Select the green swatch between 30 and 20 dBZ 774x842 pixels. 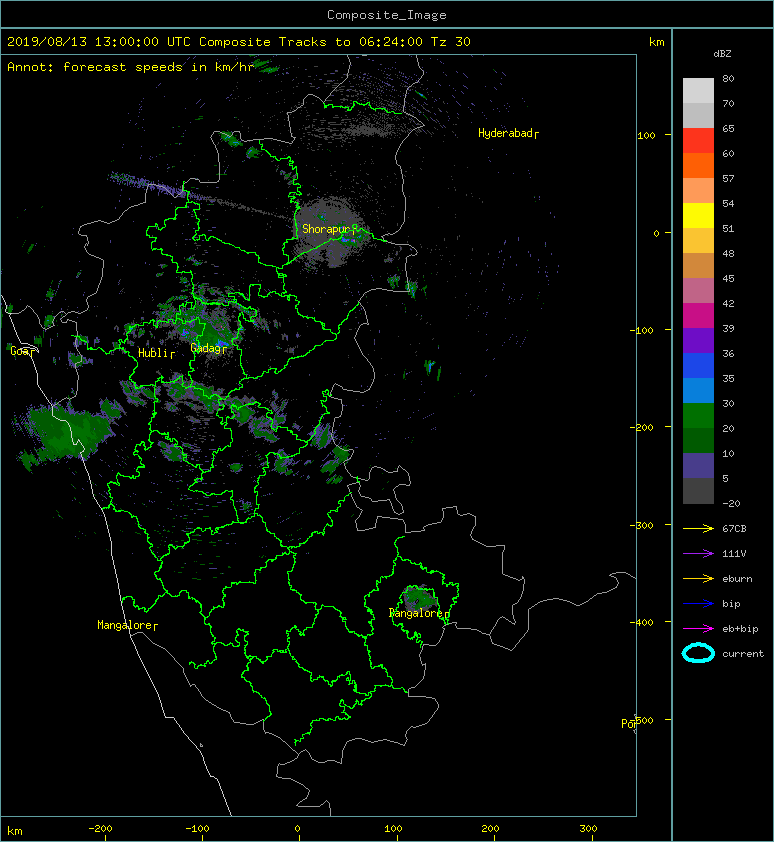click(x=698, y=415)
